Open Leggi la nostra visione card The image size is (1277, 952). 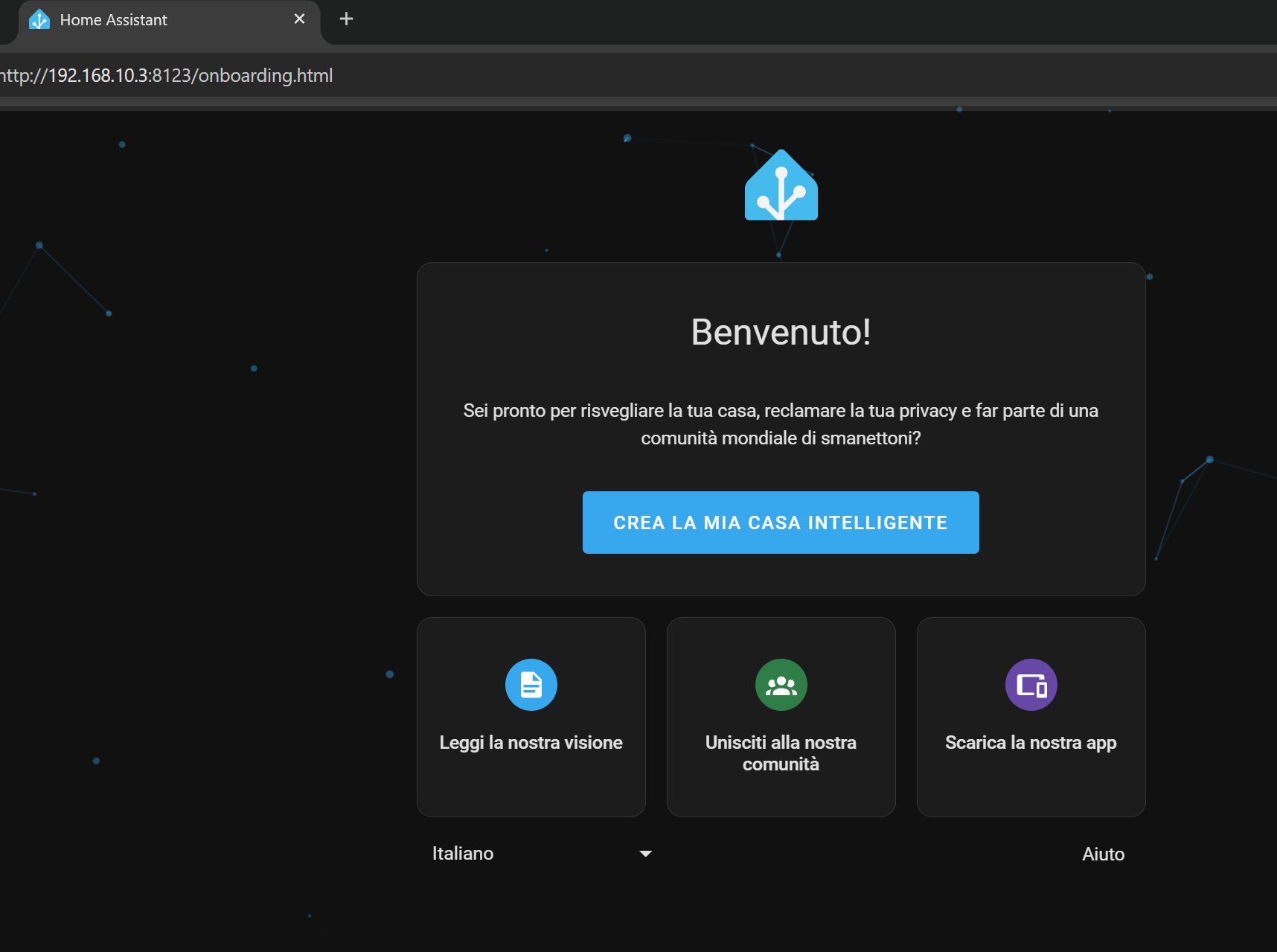[531, 717]
